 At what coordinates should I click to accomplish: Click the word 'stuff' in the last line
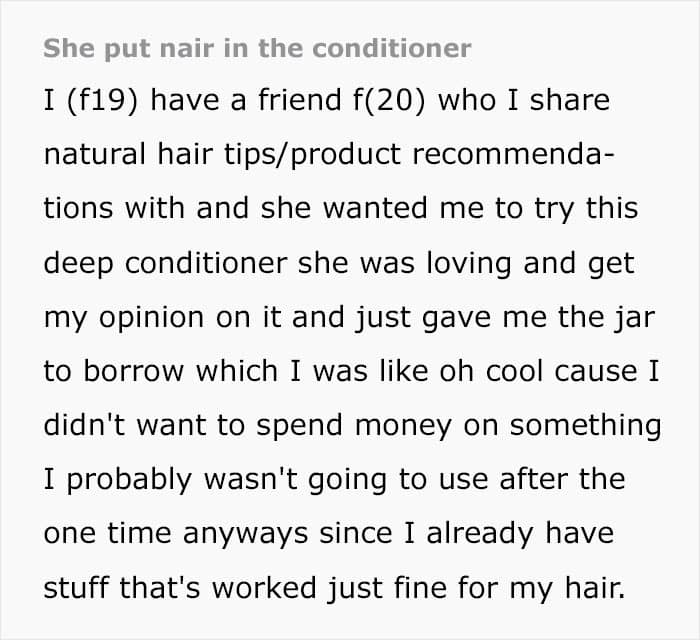coord(78,586)
